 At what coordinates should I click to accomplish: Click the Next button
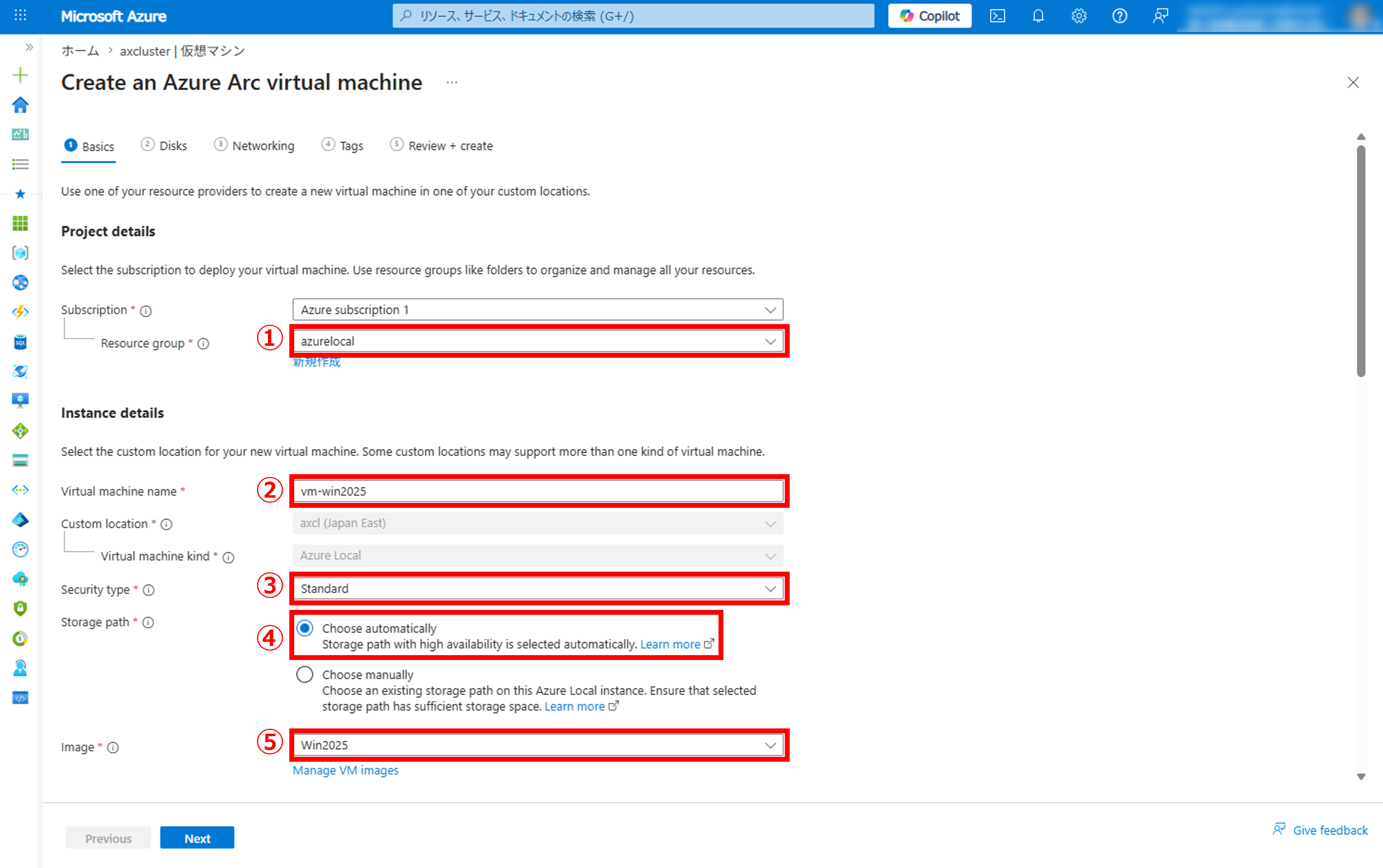tap(197, 838)
